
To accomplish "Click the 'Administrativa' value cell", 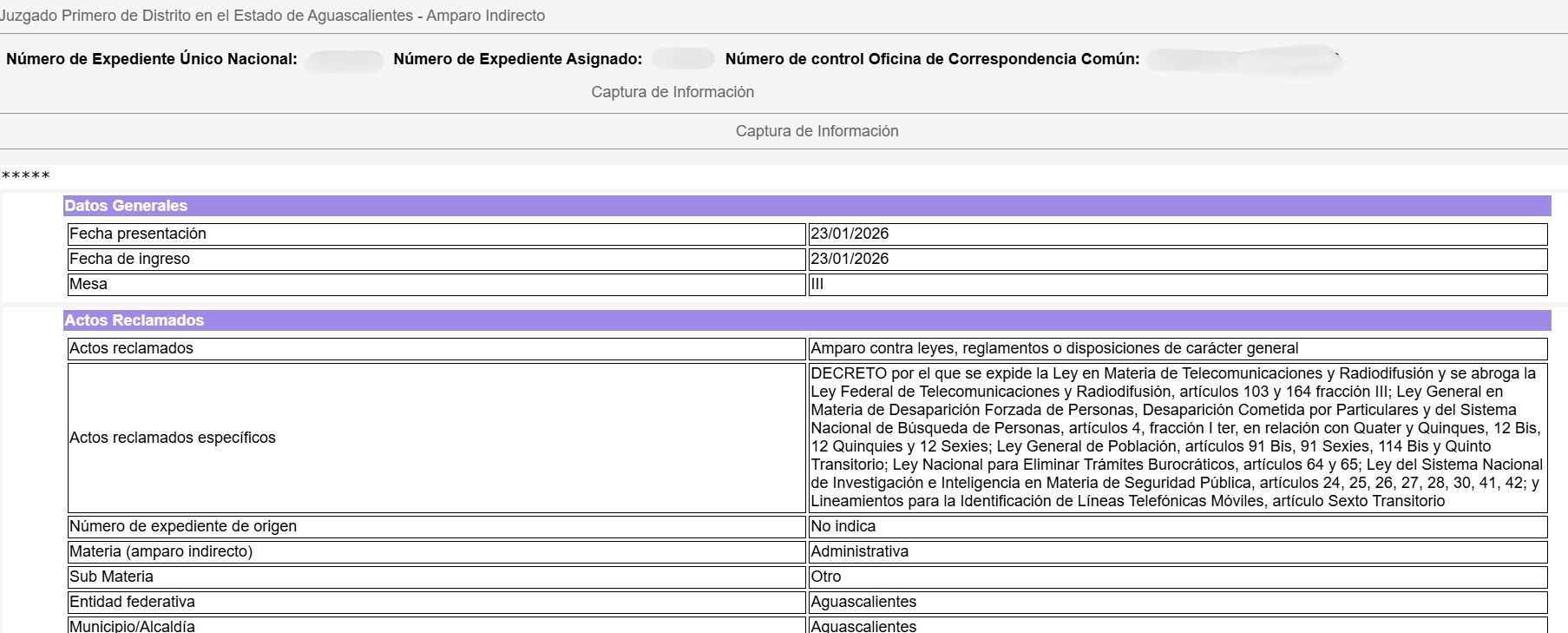I will (x=1178, y=552).
